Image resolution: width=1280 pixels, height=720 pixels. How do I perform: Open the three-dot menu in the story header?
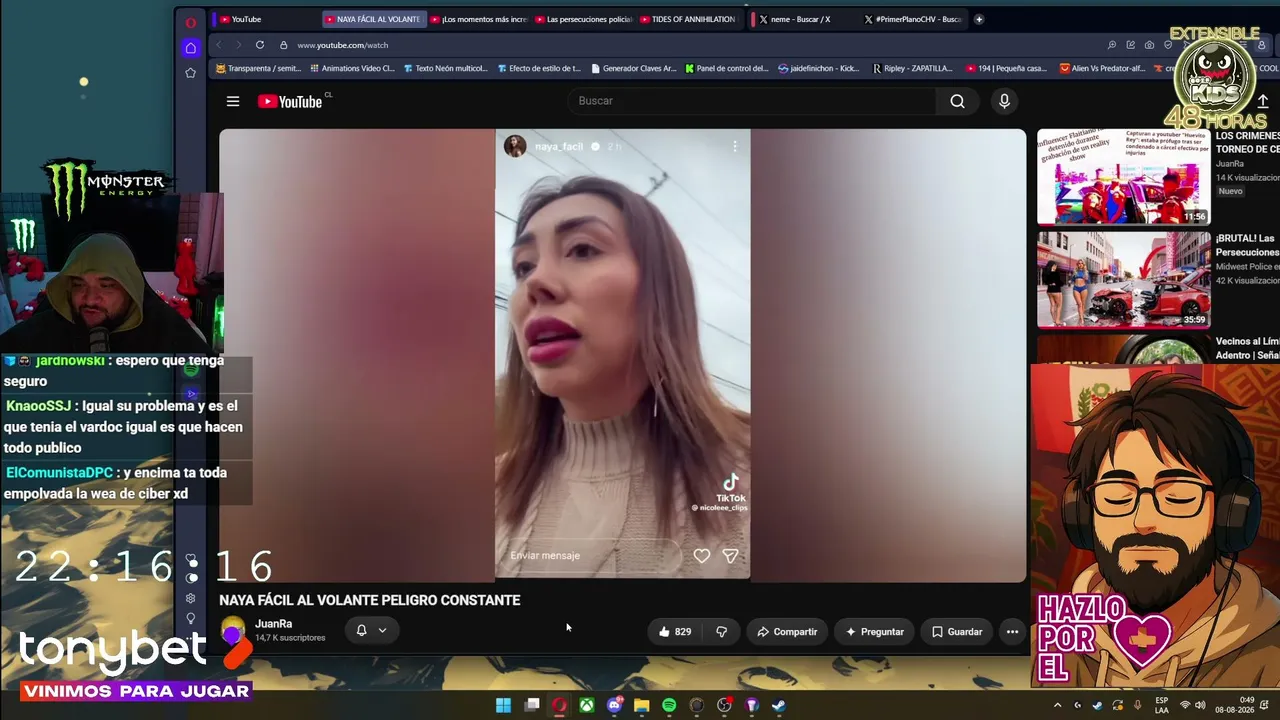pos(735,146)
